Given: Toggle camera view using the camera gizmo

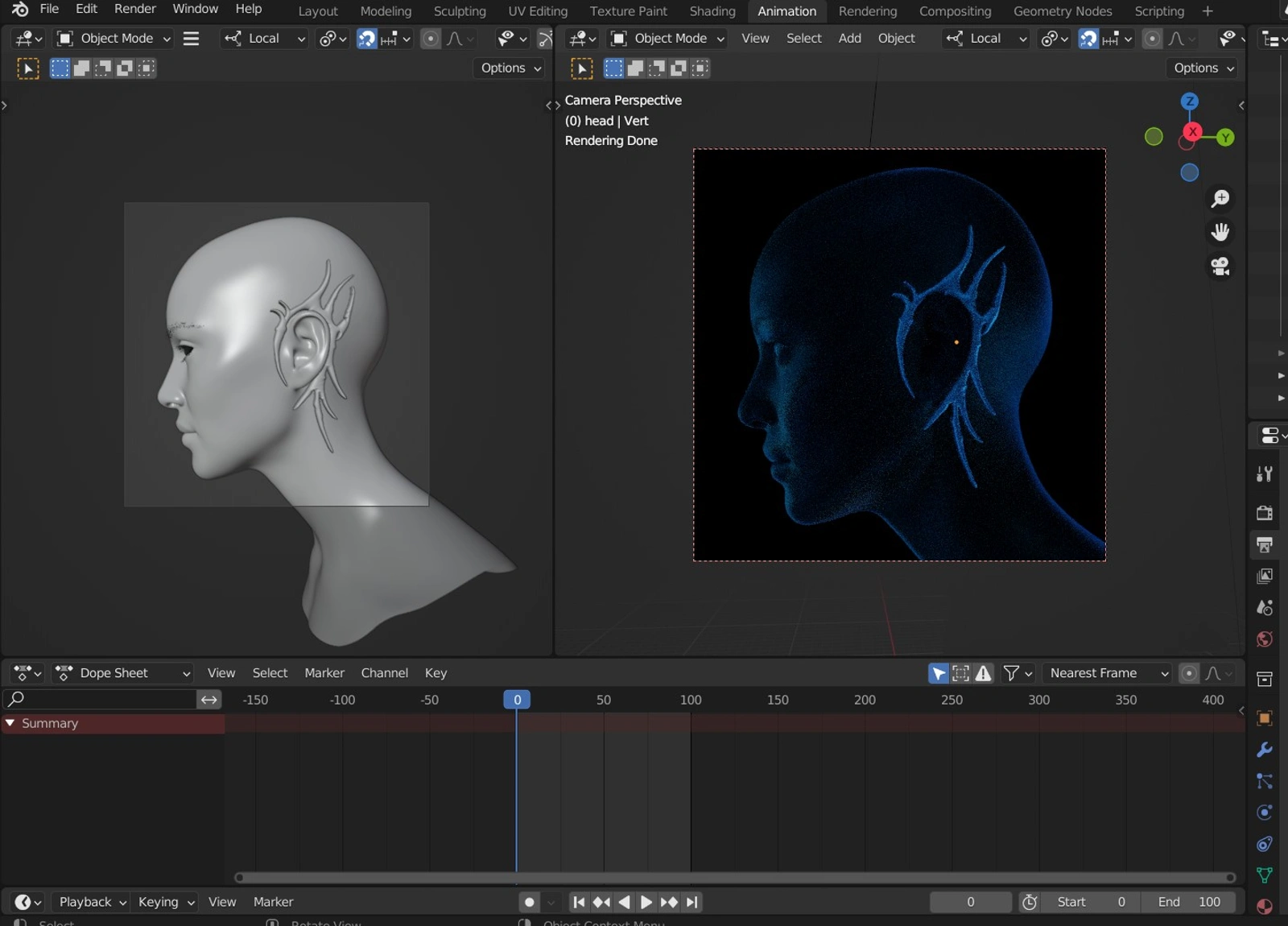Looking at the screenshot, I should (1220, 267).
